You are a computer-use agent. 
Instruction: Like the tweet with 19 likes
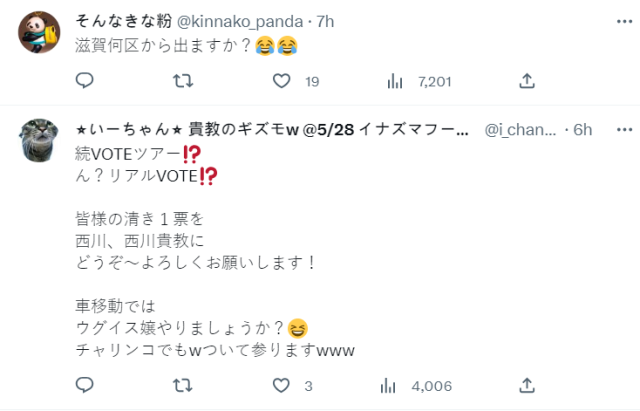[283, 81]
